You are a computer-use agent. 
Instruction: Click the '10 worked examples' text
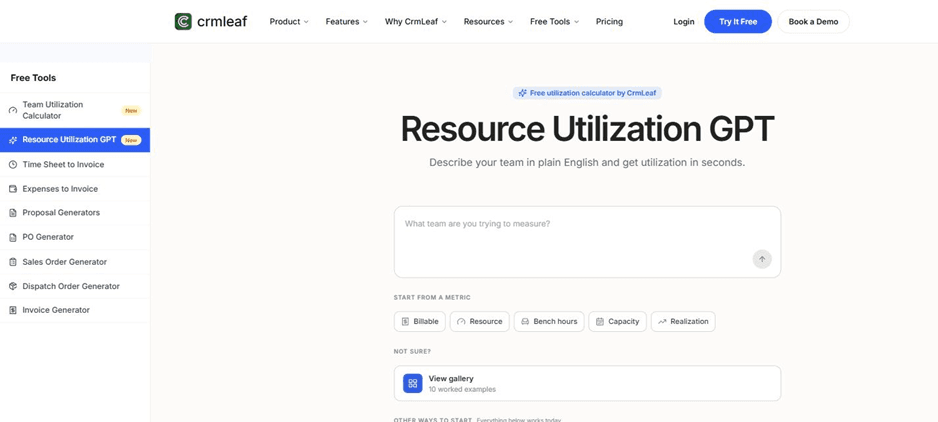[462, 389]
